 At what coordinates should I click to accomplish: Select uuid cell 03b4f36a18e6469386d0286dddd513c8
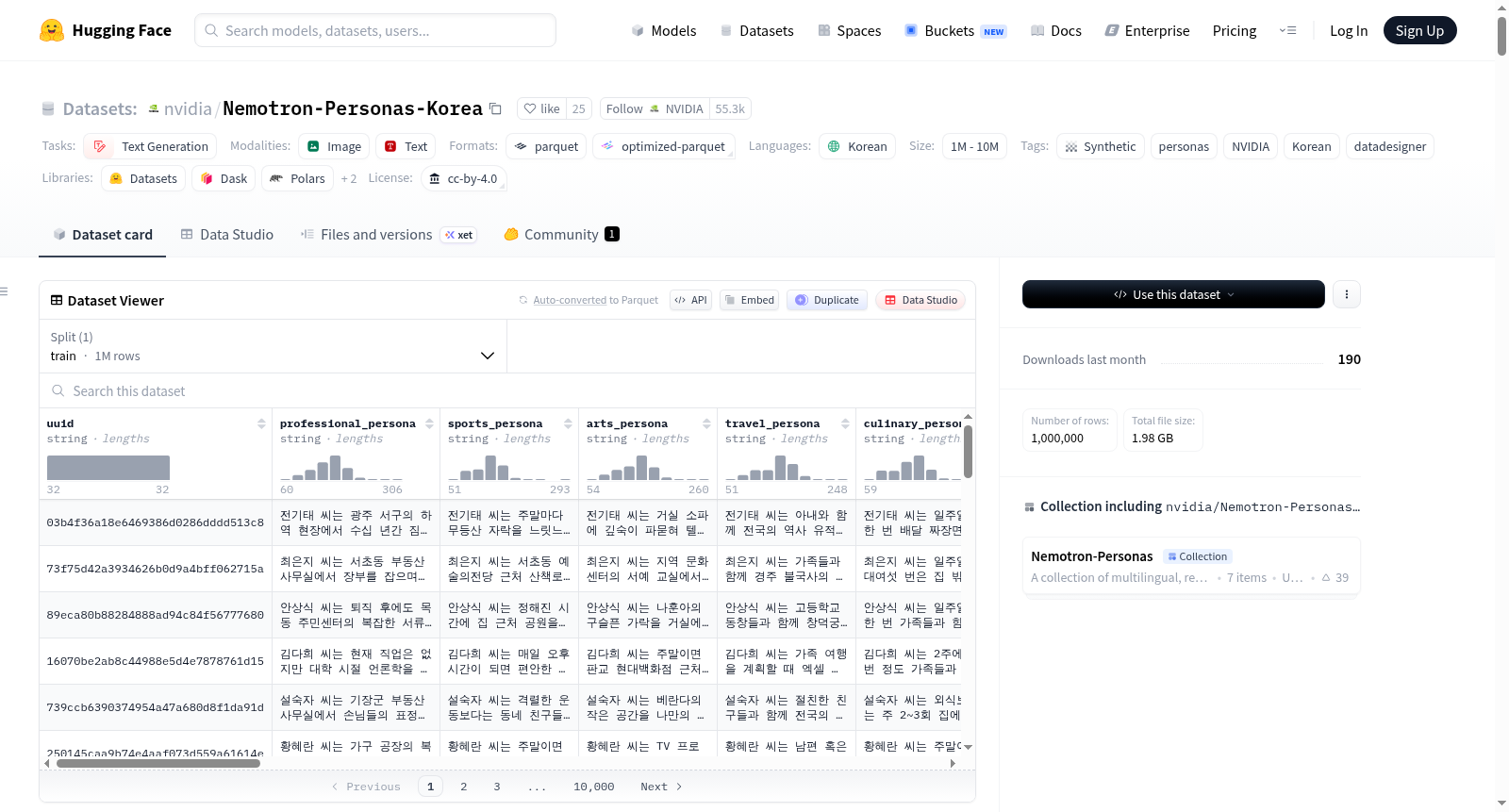pos(156,522)
